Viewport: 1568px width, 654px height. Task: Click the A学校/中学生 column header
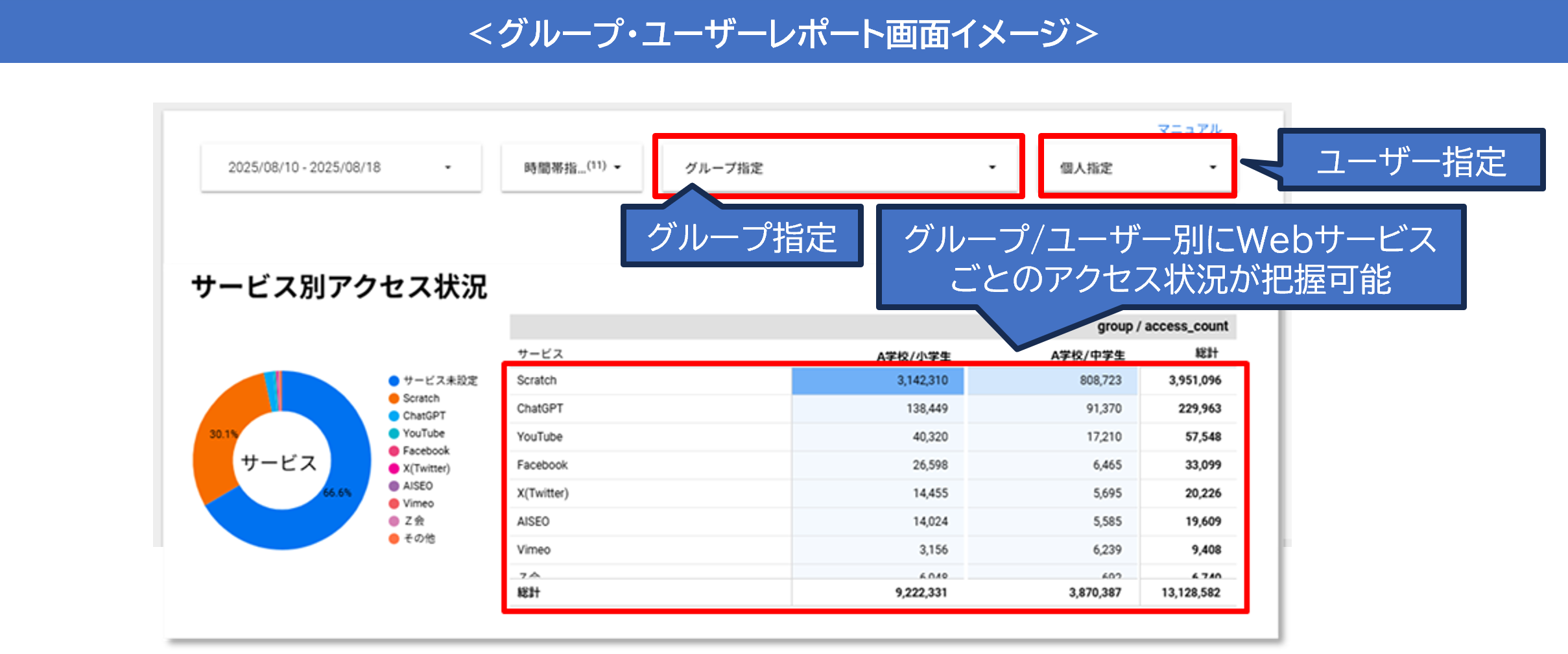pyautogui.click(x=1087, y=355)
